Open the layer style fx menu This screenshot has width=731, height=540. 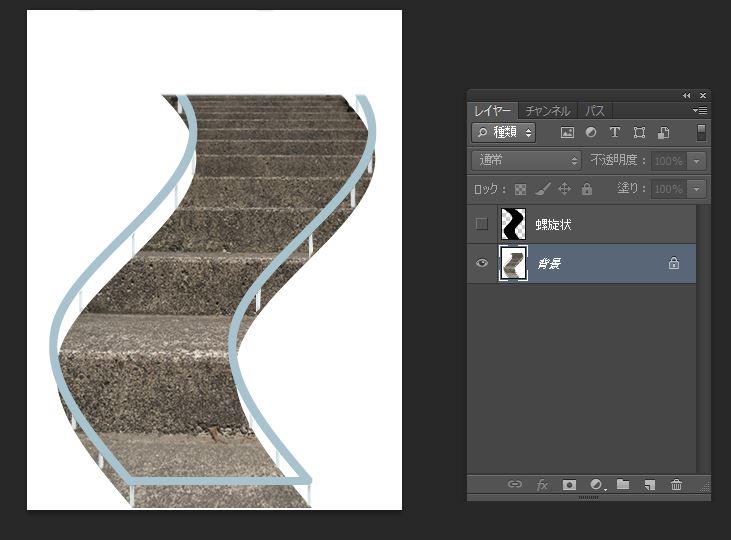click(x=542, y=485)
